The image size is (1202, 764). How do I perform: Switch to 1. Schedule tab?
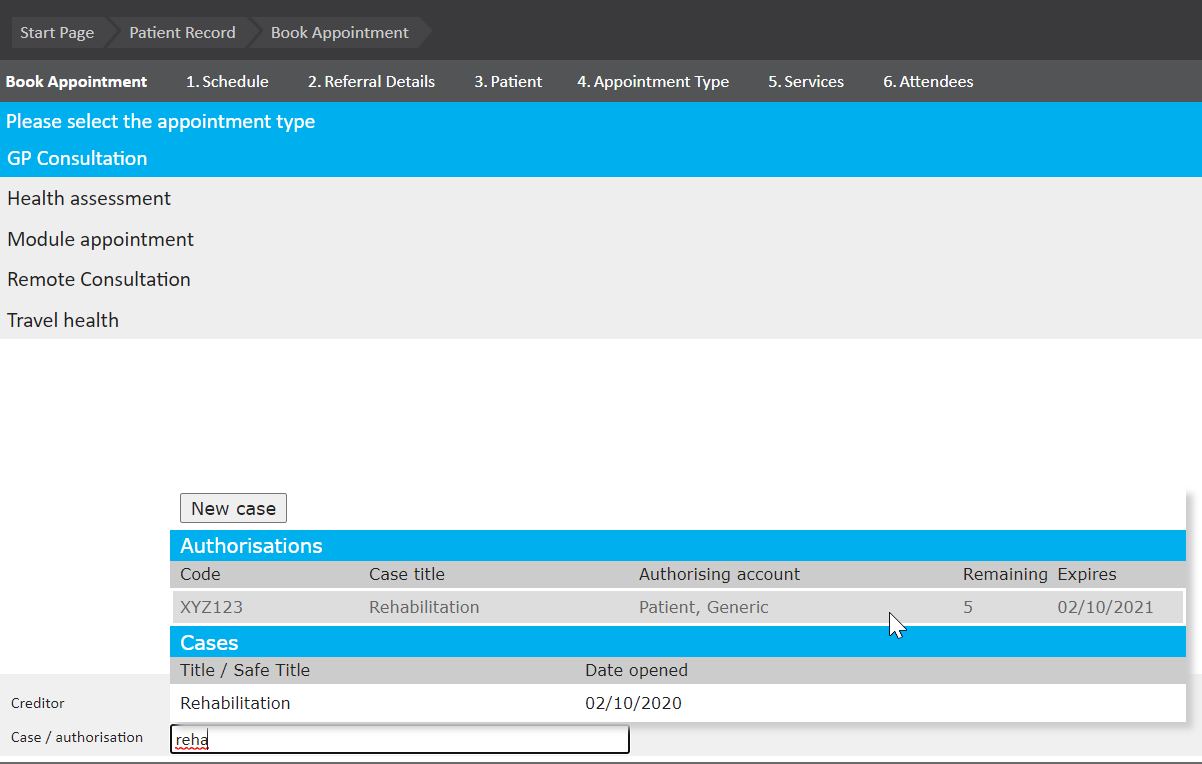click(x=227, y=82)
